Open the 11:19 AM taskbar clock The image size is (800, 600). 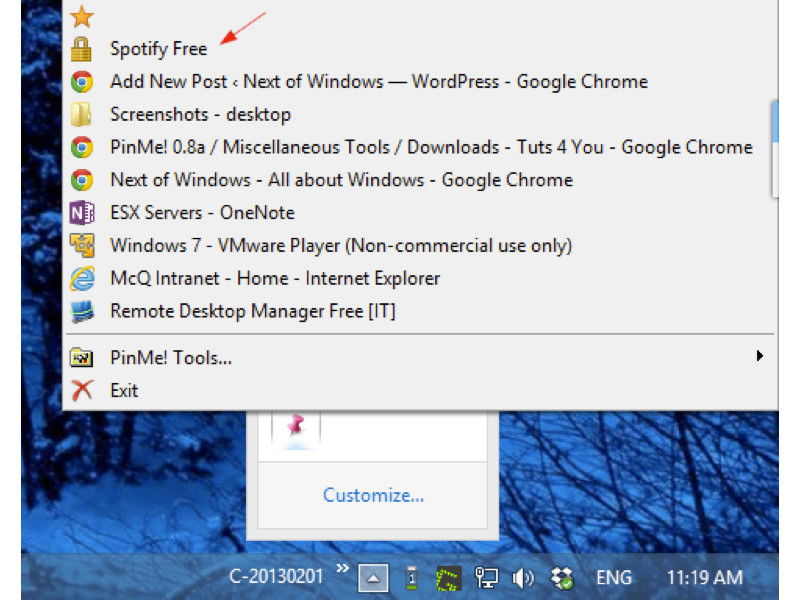coord(705,578)
